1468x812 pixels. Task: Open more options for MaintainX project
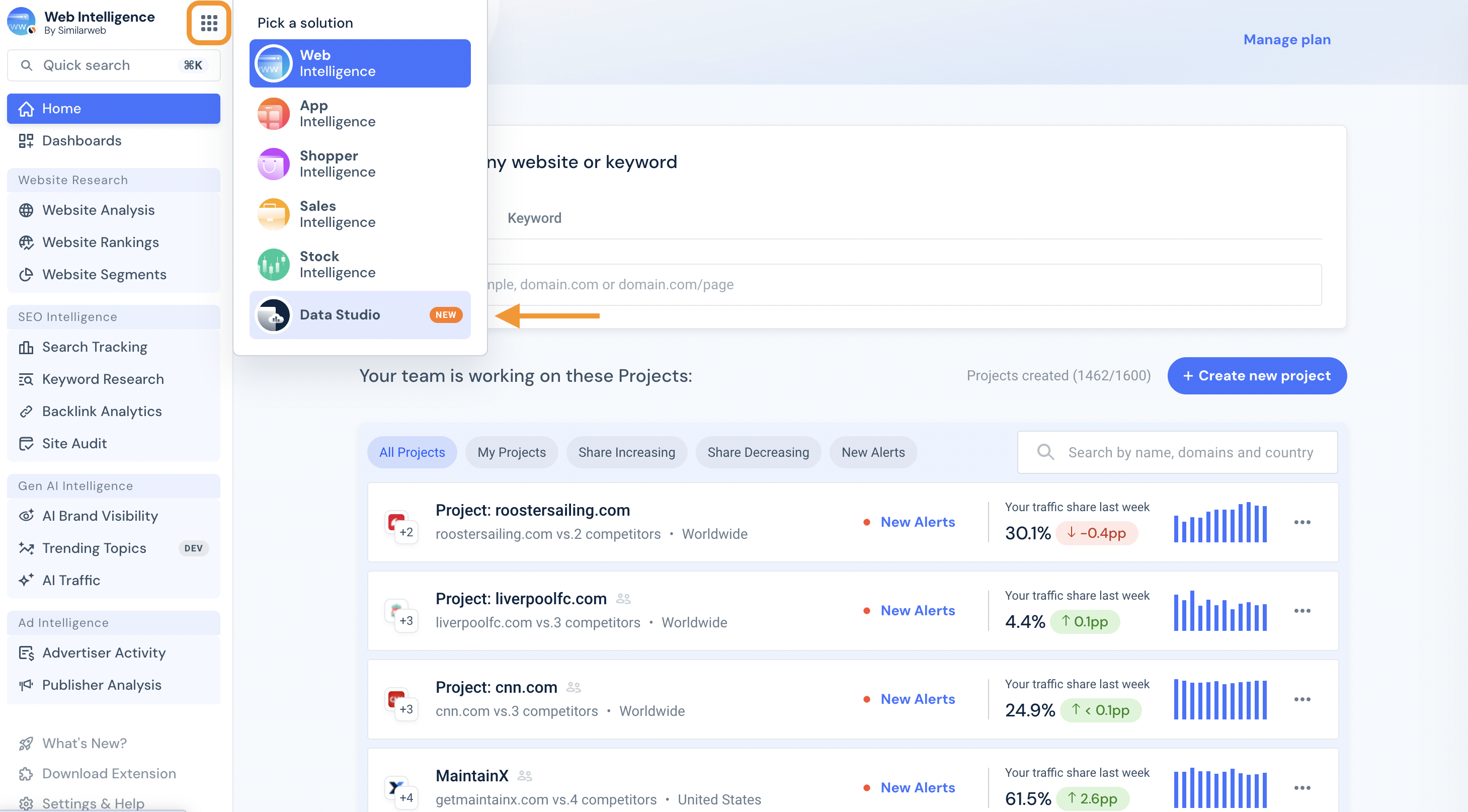(x=1302, y=788)
